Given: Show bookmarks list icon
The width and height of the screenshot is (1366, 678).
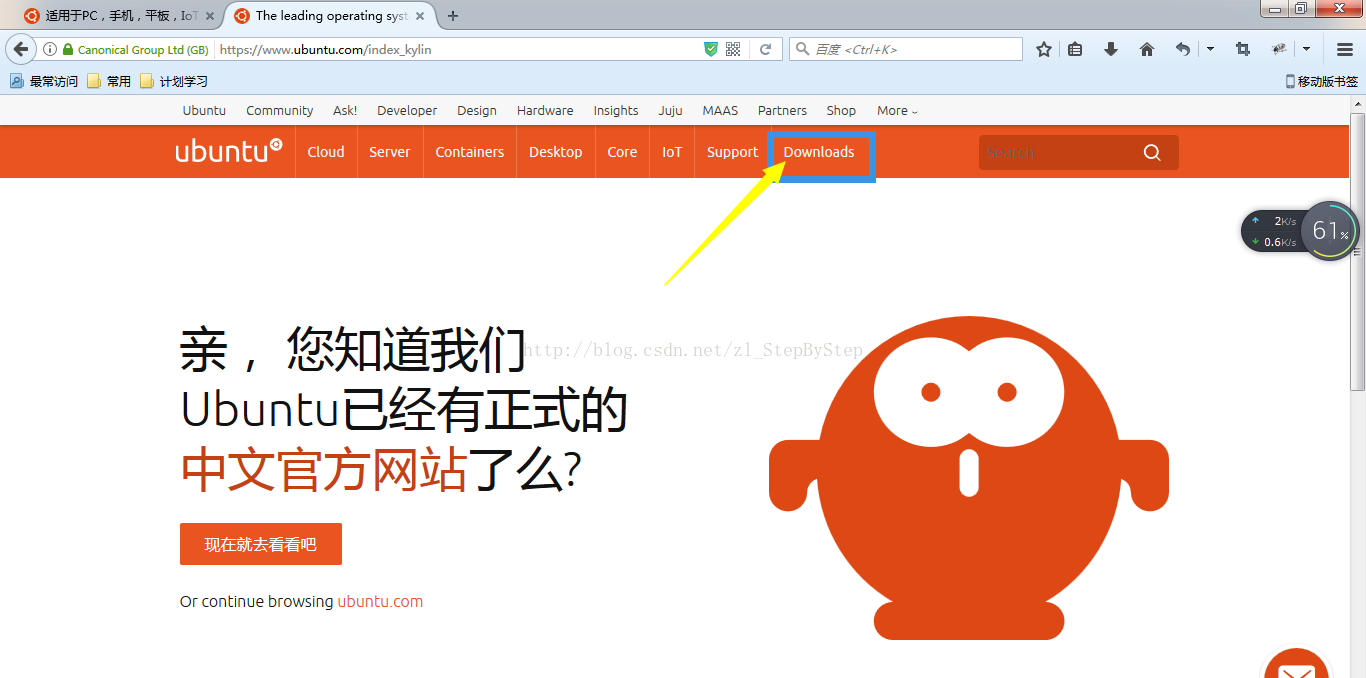Looking at the screenshot, I should coord(1075,49).
